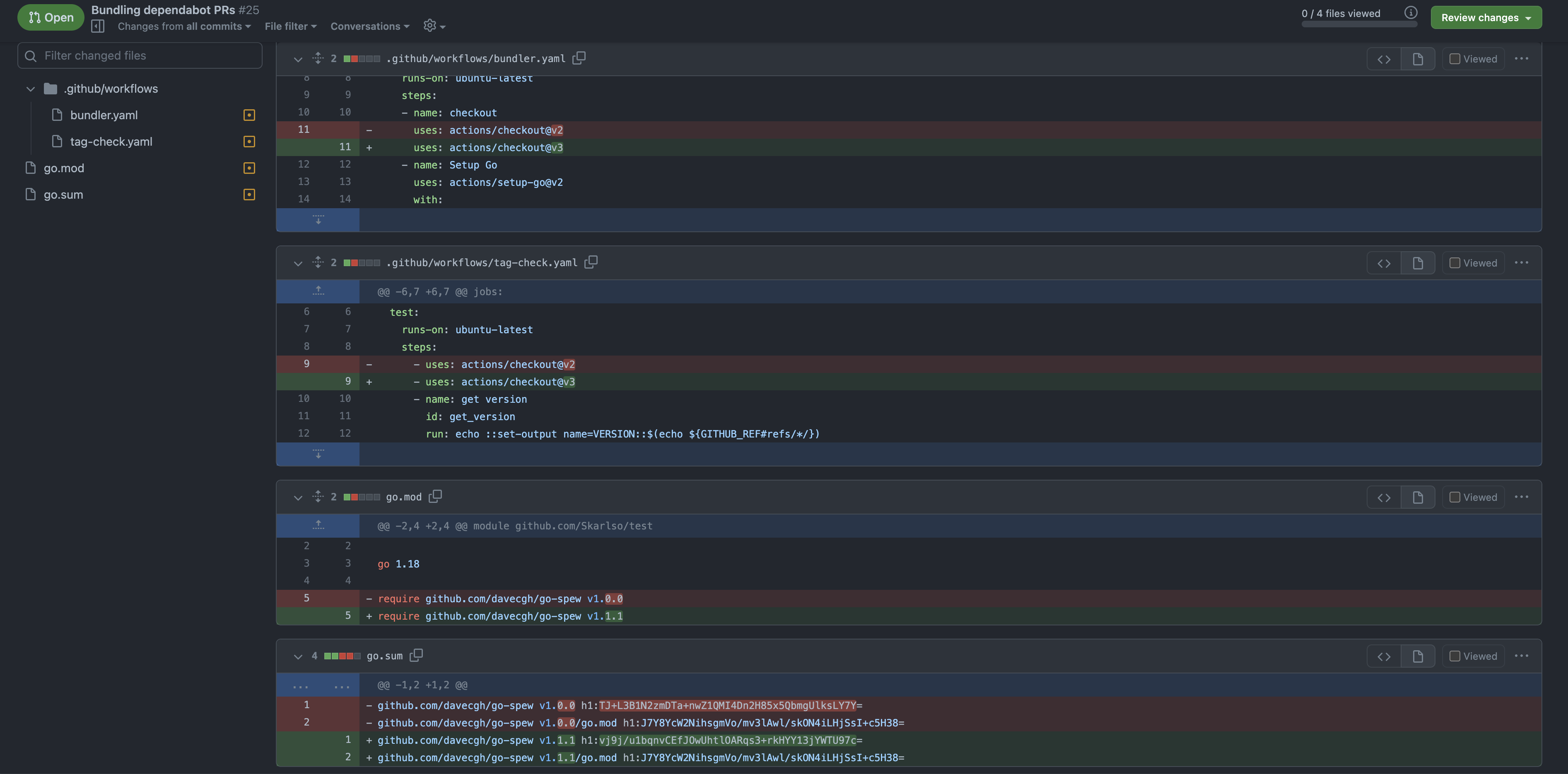Open Changes from all commits dropdown
1568x774 pixels.
point(184,26)
